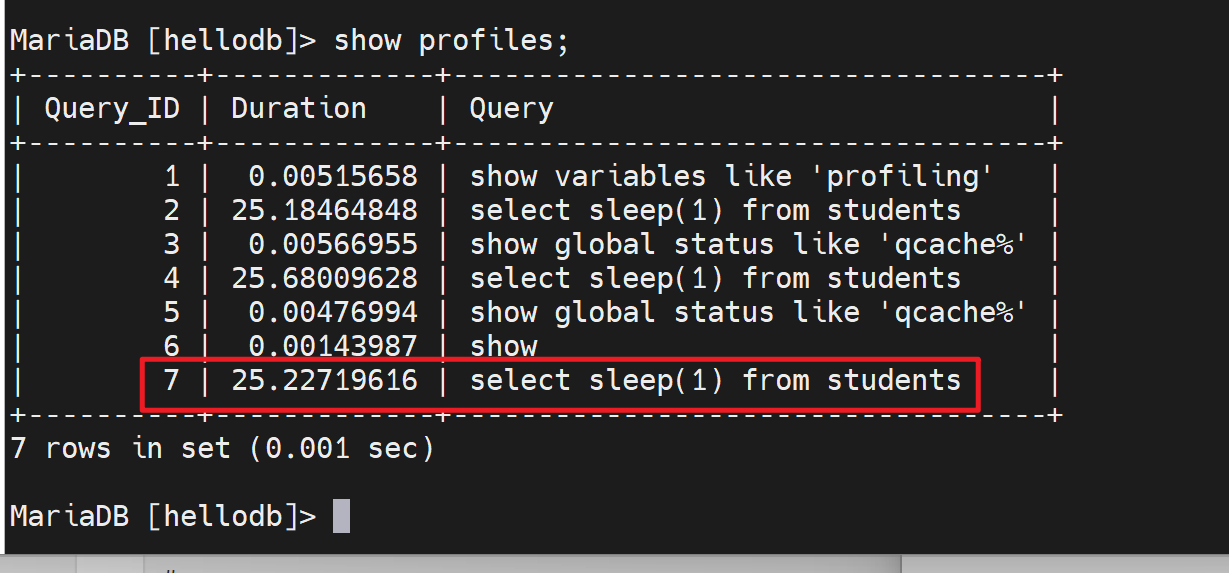Click the Query column header
Screen dimensions: 1229x573
pos(511,109)
